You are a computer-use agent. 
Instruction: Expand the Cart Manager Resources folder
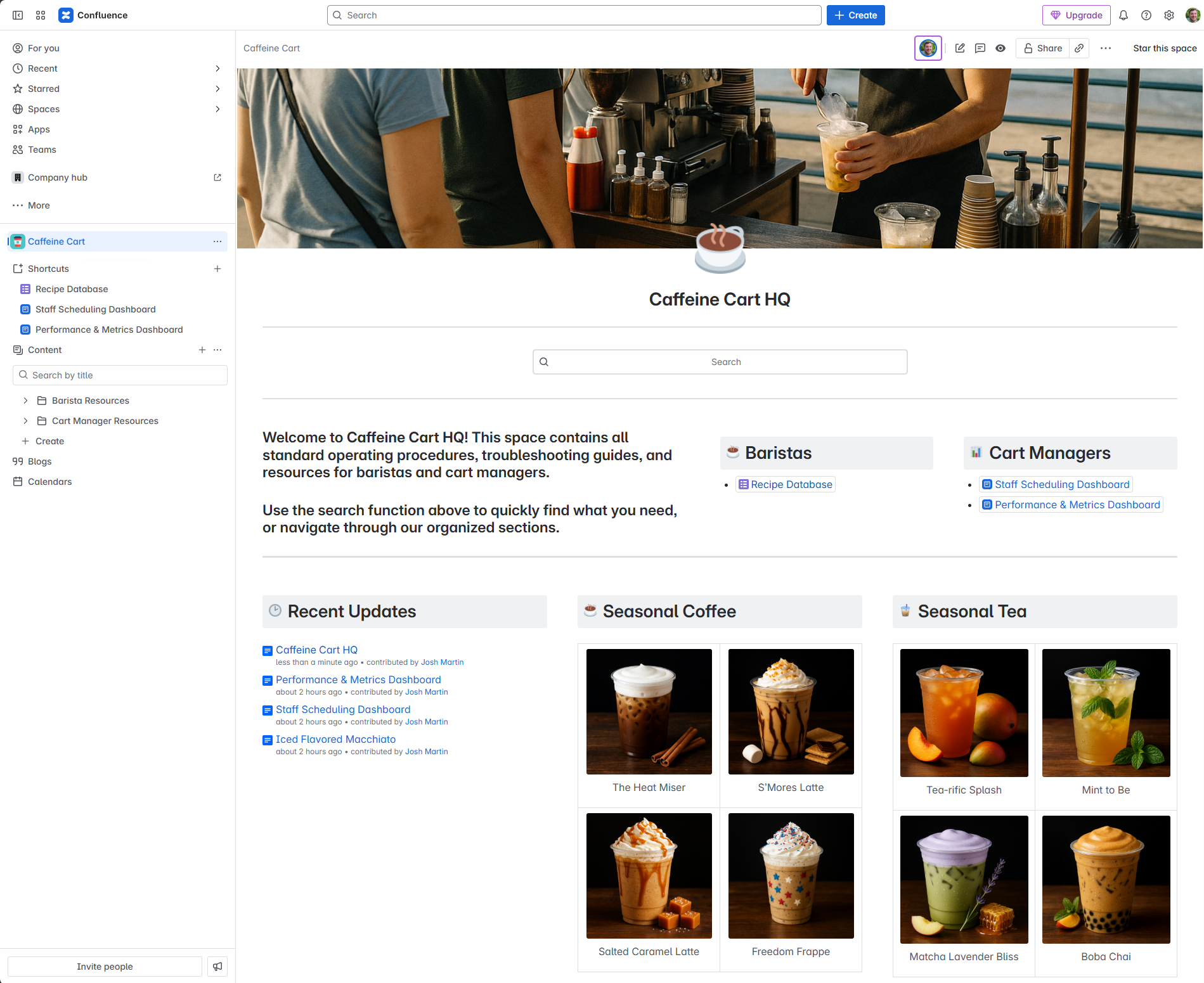click(x=25, y=421)
